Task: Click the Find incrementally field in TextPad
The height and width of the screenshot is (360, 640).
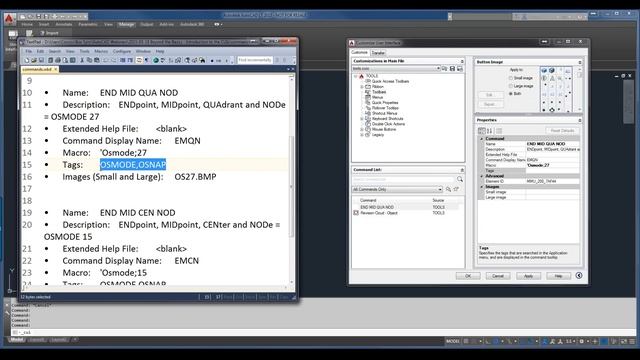Action: [255, 60]
